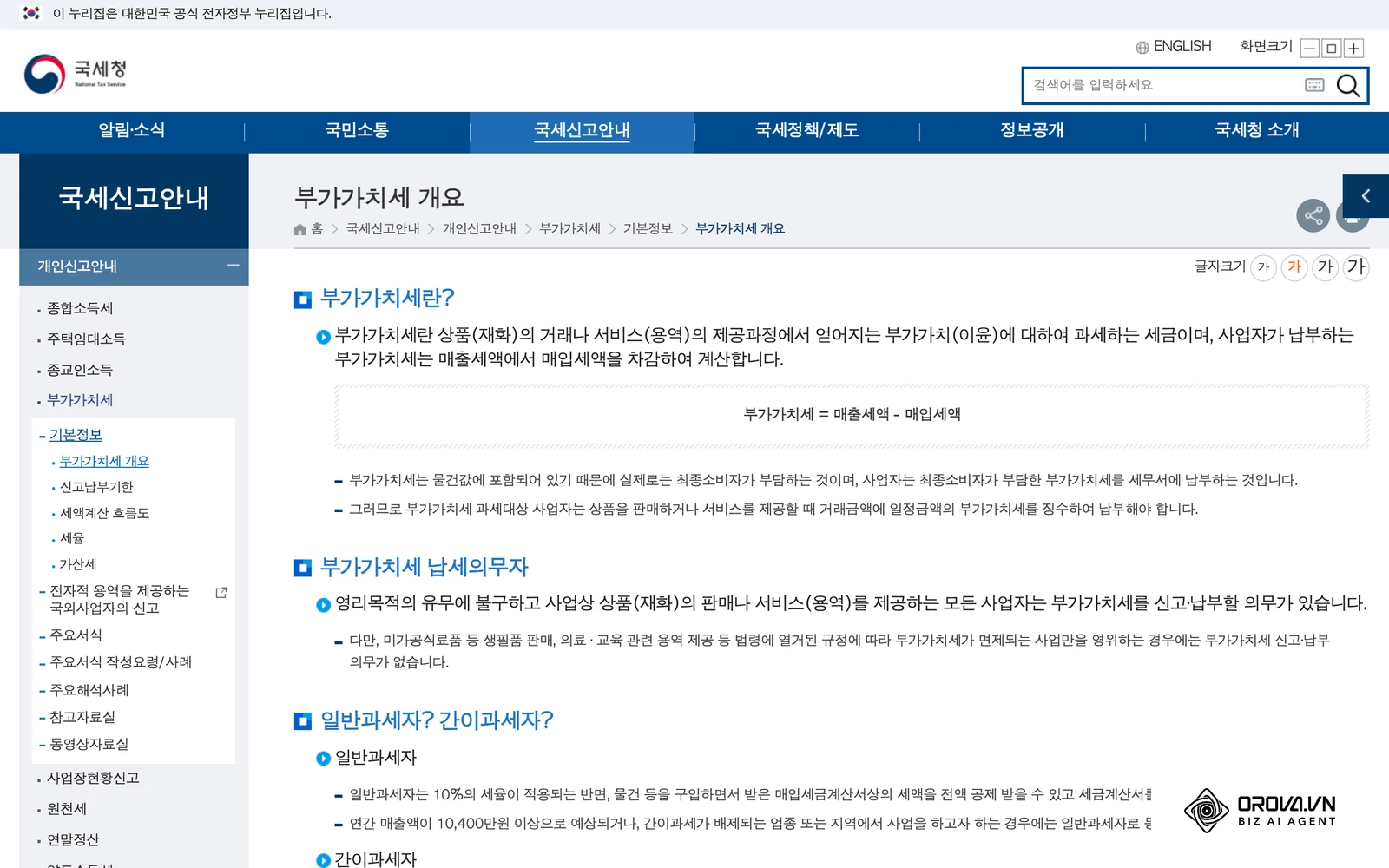Reset screen size with square button
This screenshot has height=868, width=1389.
click(1332, 49)
